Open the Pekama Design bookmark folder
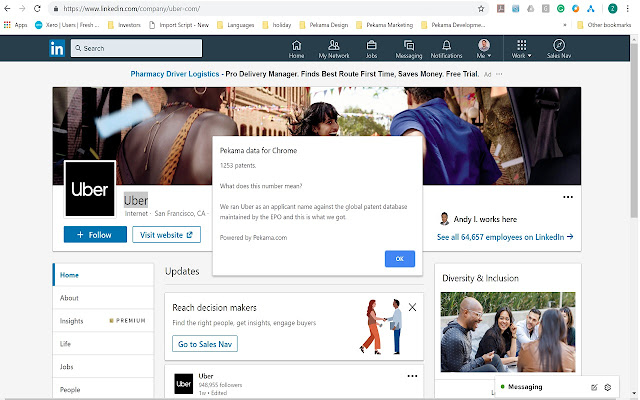The image size is (640, 400). (x=324, y=25)
